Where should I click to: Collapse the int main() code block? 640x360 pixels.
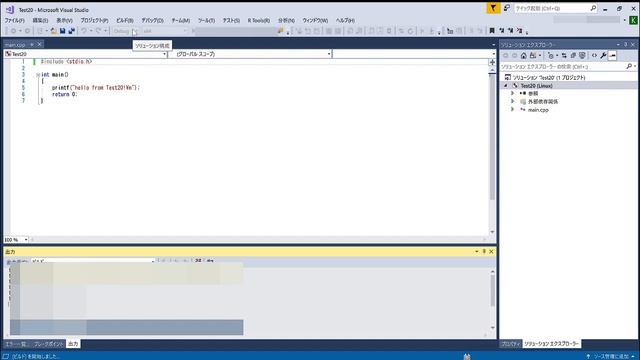tap(38, 75)
